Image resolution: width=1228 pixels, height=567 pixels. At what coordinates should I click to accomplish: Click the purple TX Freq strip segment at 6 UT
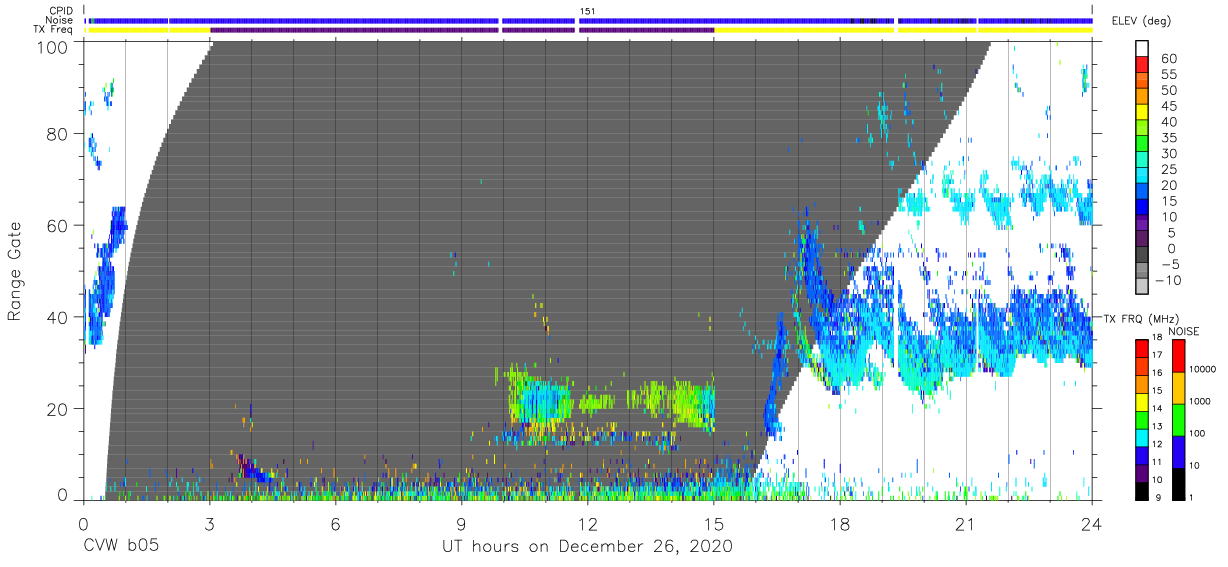coord(335,30)
